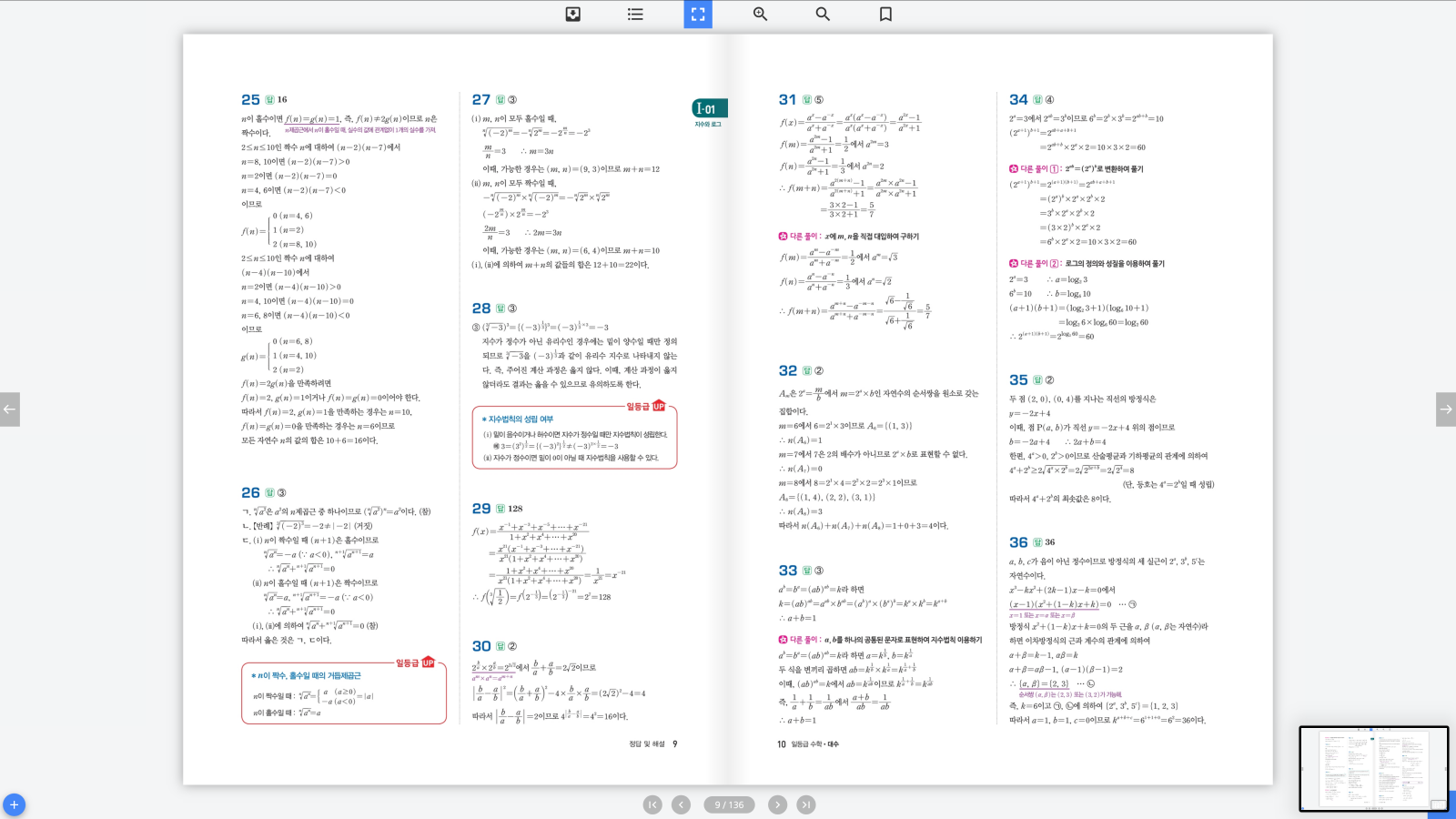Toggle fullscreen mode button
Viewport: 1456px width, 819px height.
coord(698,14)
